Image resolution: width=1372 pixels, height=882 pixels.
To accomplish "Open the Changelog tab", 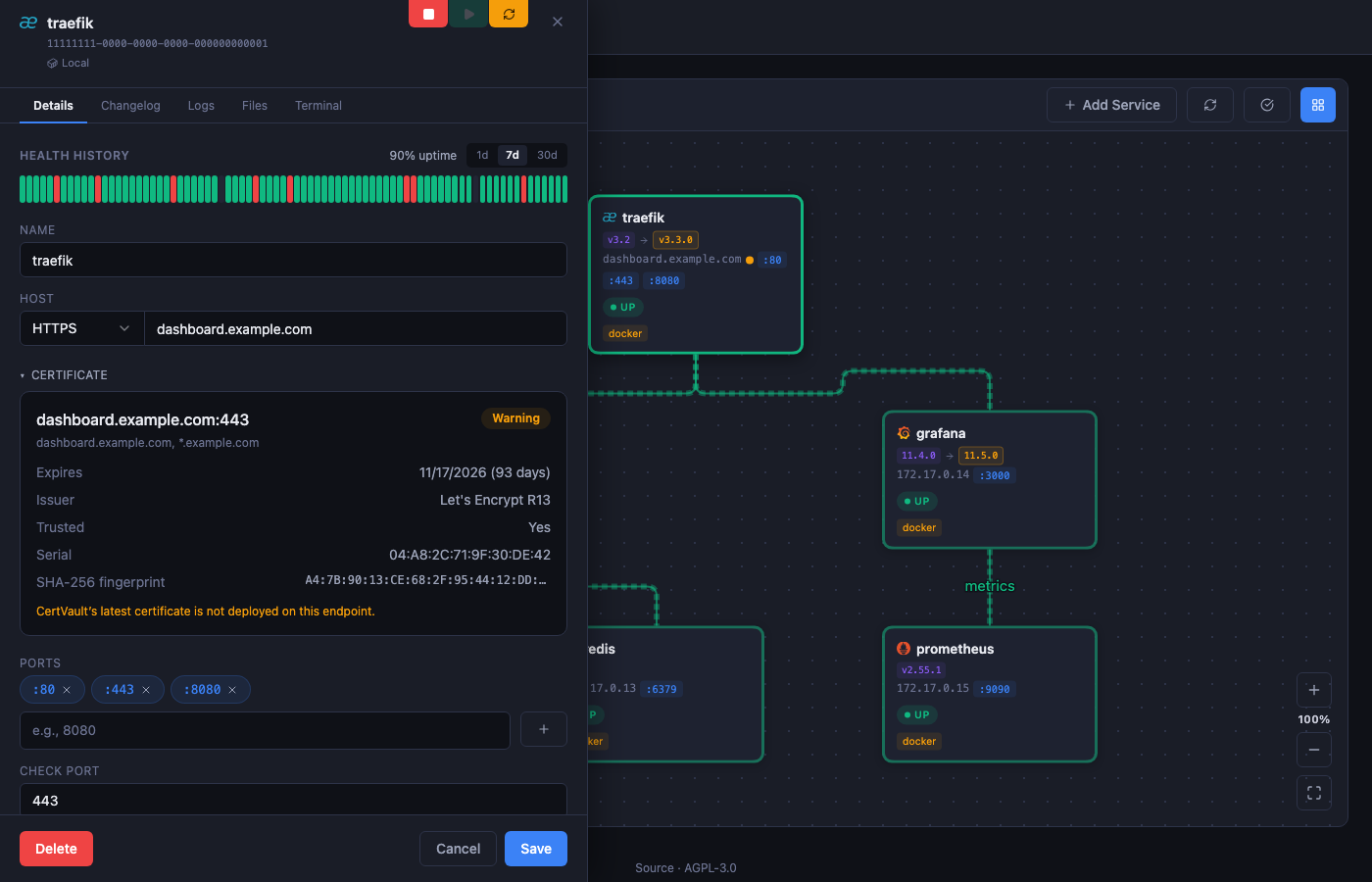I will (130, 106).
